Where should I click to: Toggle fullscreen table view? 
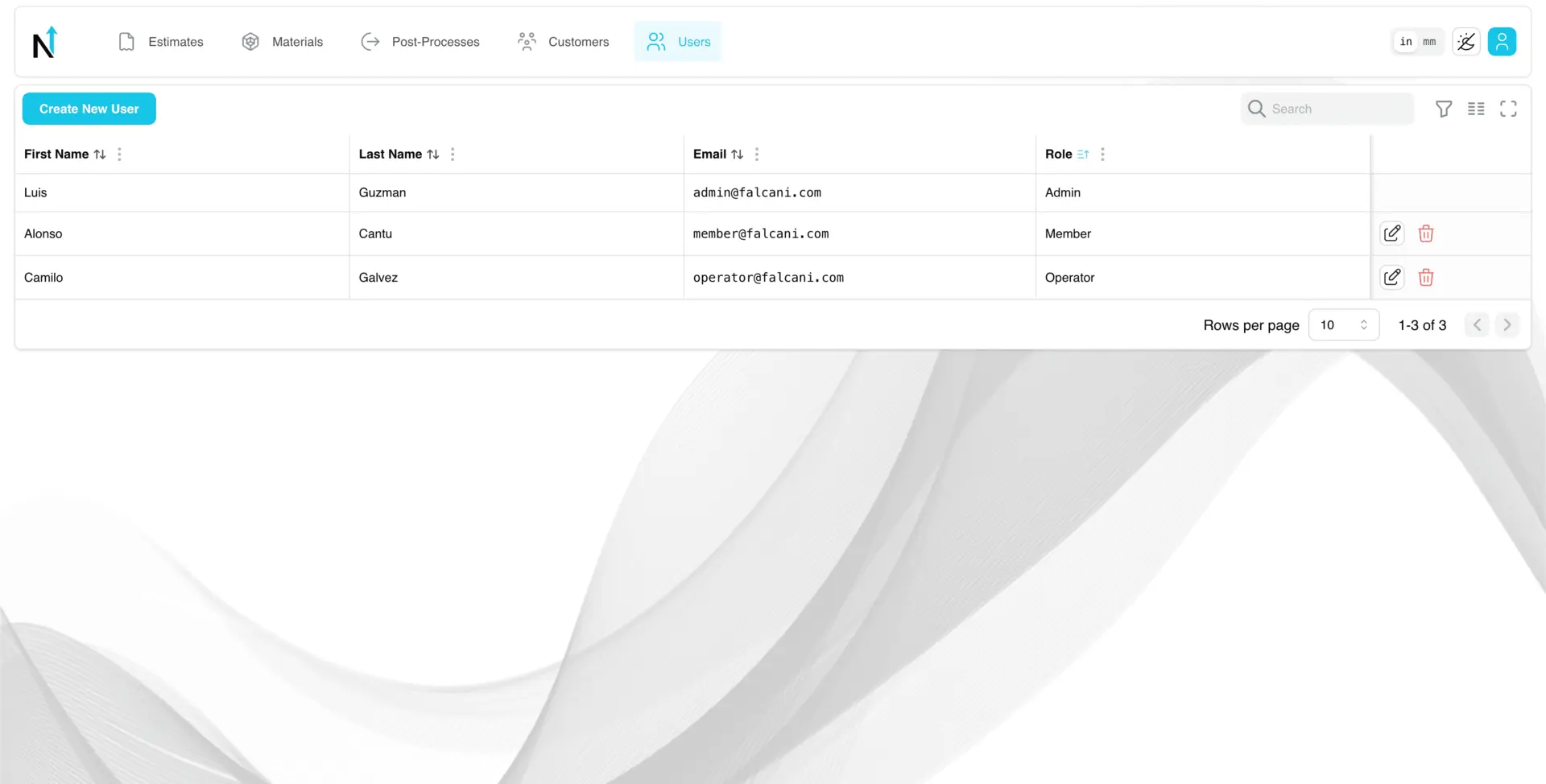click(1507, 109)
